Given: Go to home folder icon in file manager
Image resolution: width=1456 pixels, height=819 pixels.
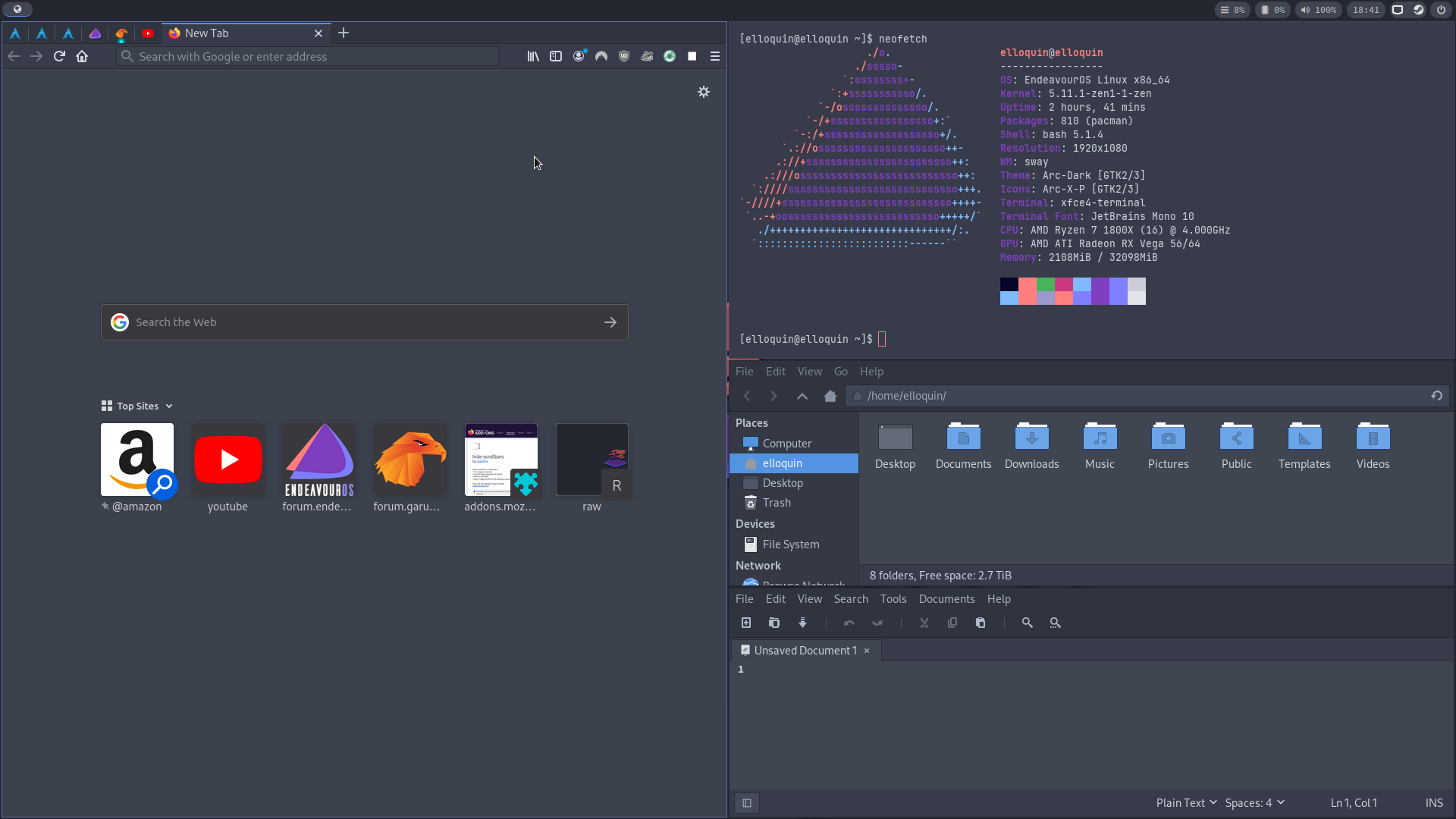Looking at the screenshot, I should (830, 396).
